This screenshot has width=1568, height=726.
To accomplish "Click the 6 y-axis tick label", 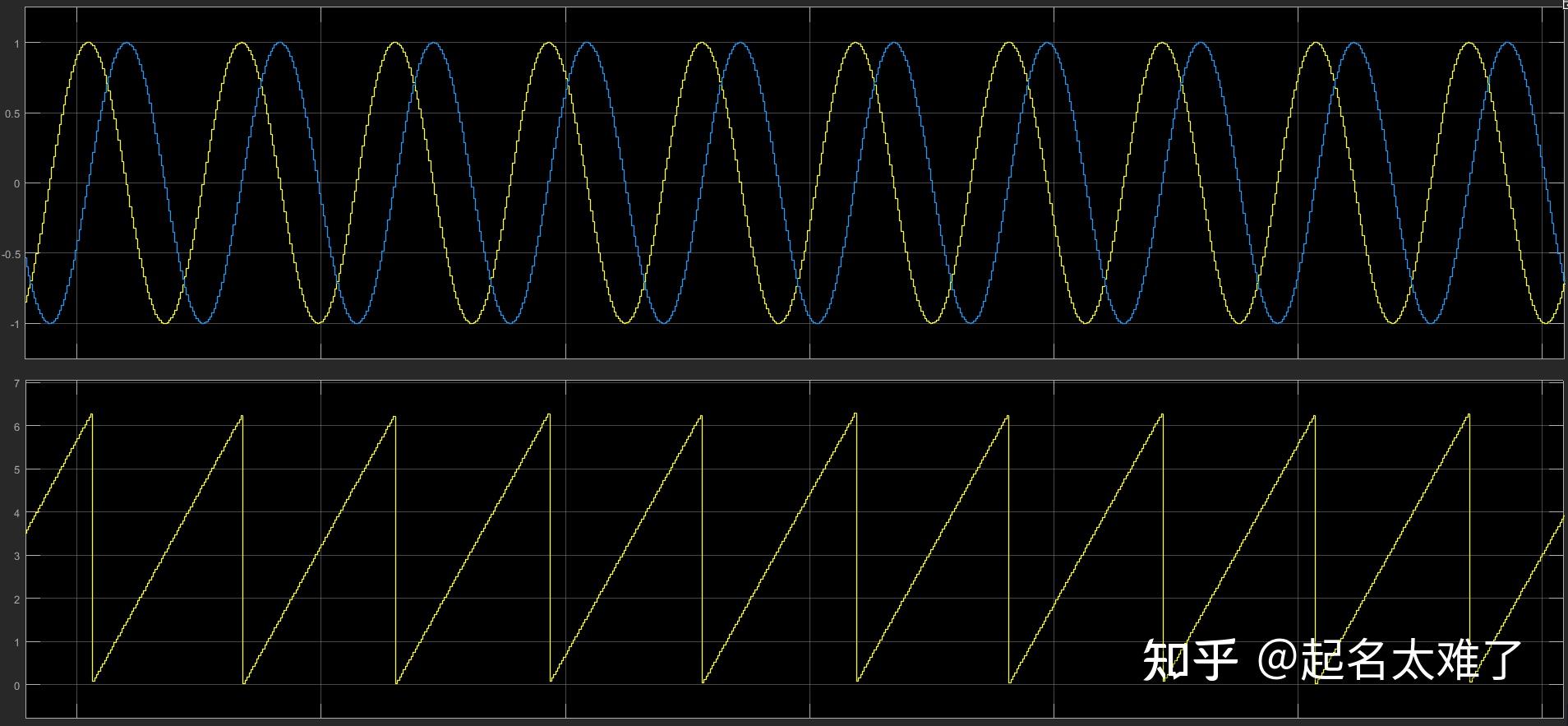I will point(16,426).
